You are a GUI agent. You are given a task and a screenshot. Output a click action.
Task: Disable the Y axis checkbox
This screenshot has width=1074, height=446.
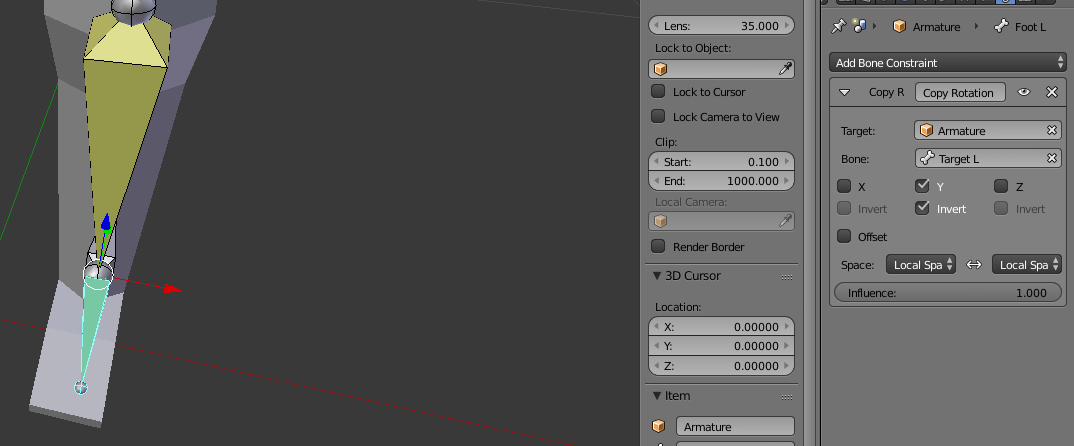923,185
